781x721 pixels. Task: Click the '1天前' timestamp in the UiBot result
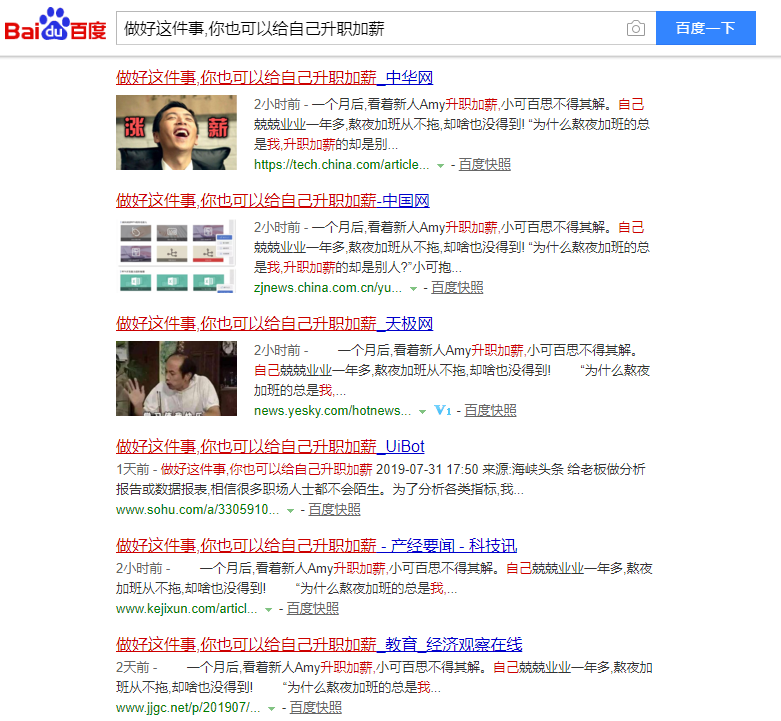pos(132,469)
